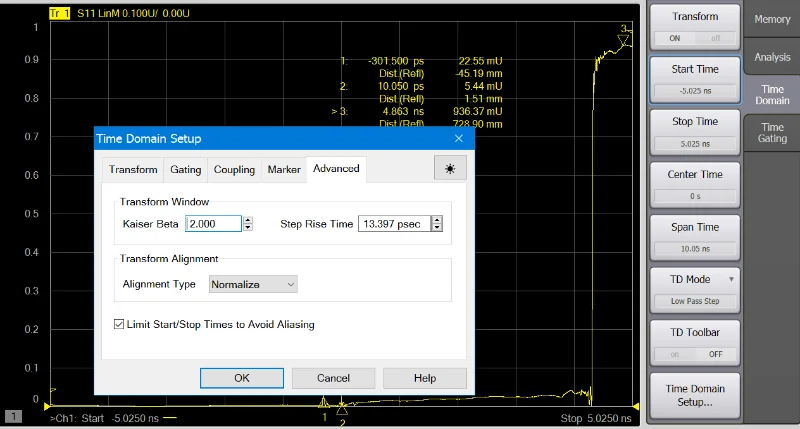This screenshot has height=429, width=800.
Task: Switch to the Marker tab
Action: 284,169
